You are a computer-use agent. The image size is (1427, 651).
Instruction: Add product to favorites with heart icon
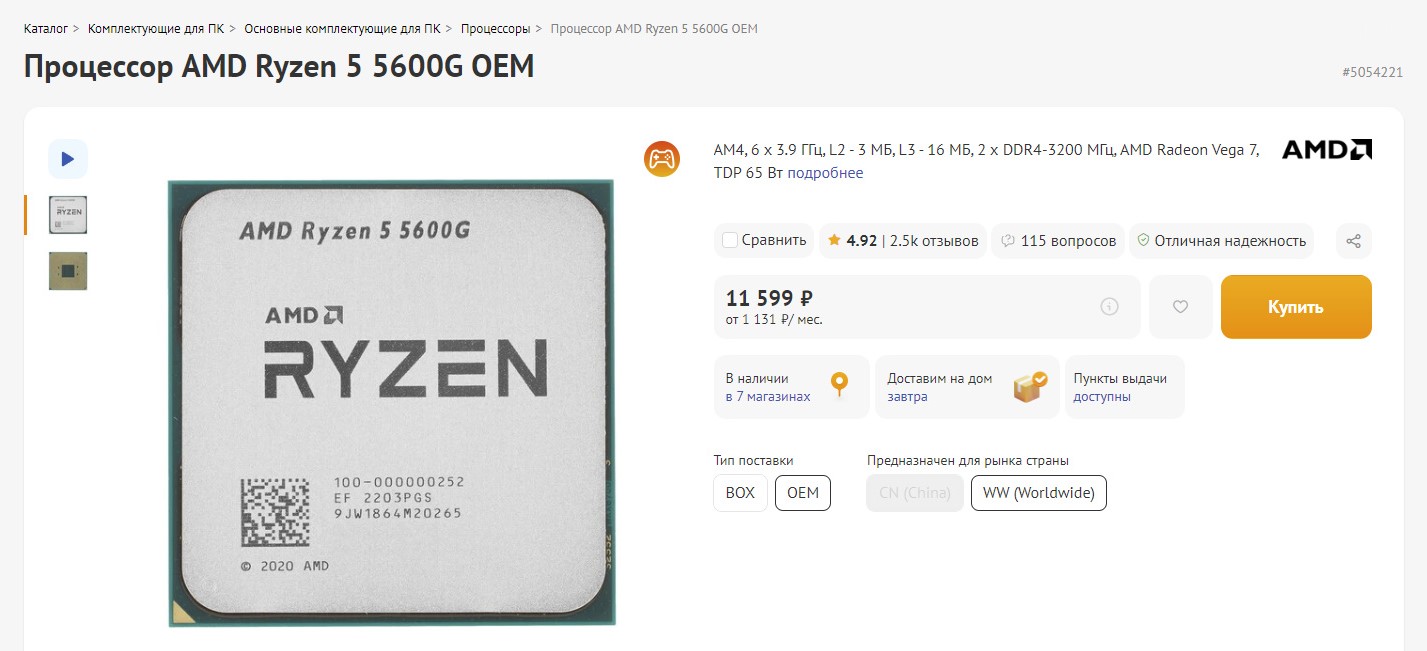1180,307
